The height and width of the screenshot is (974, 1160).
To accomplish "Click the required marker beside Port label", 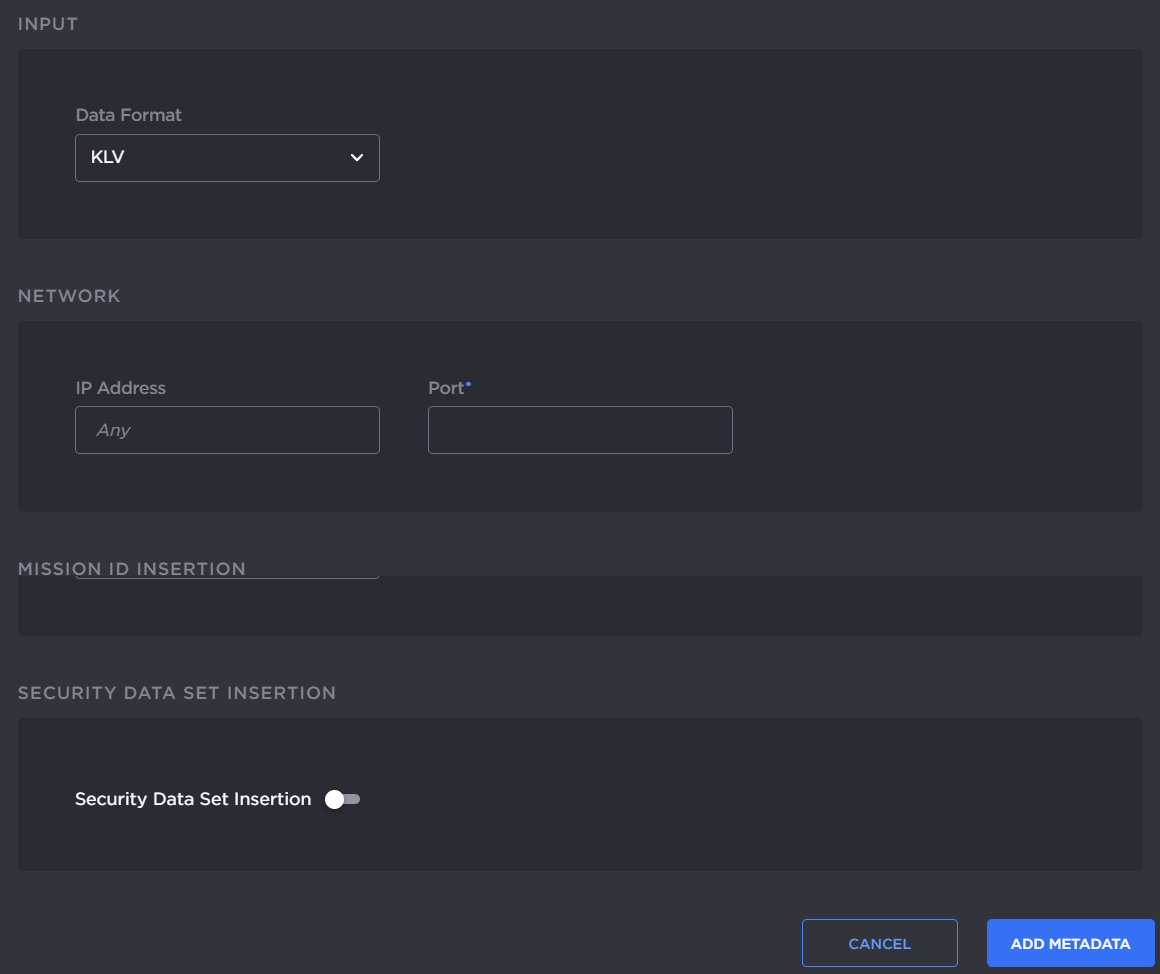I will (x=468, y=383).
